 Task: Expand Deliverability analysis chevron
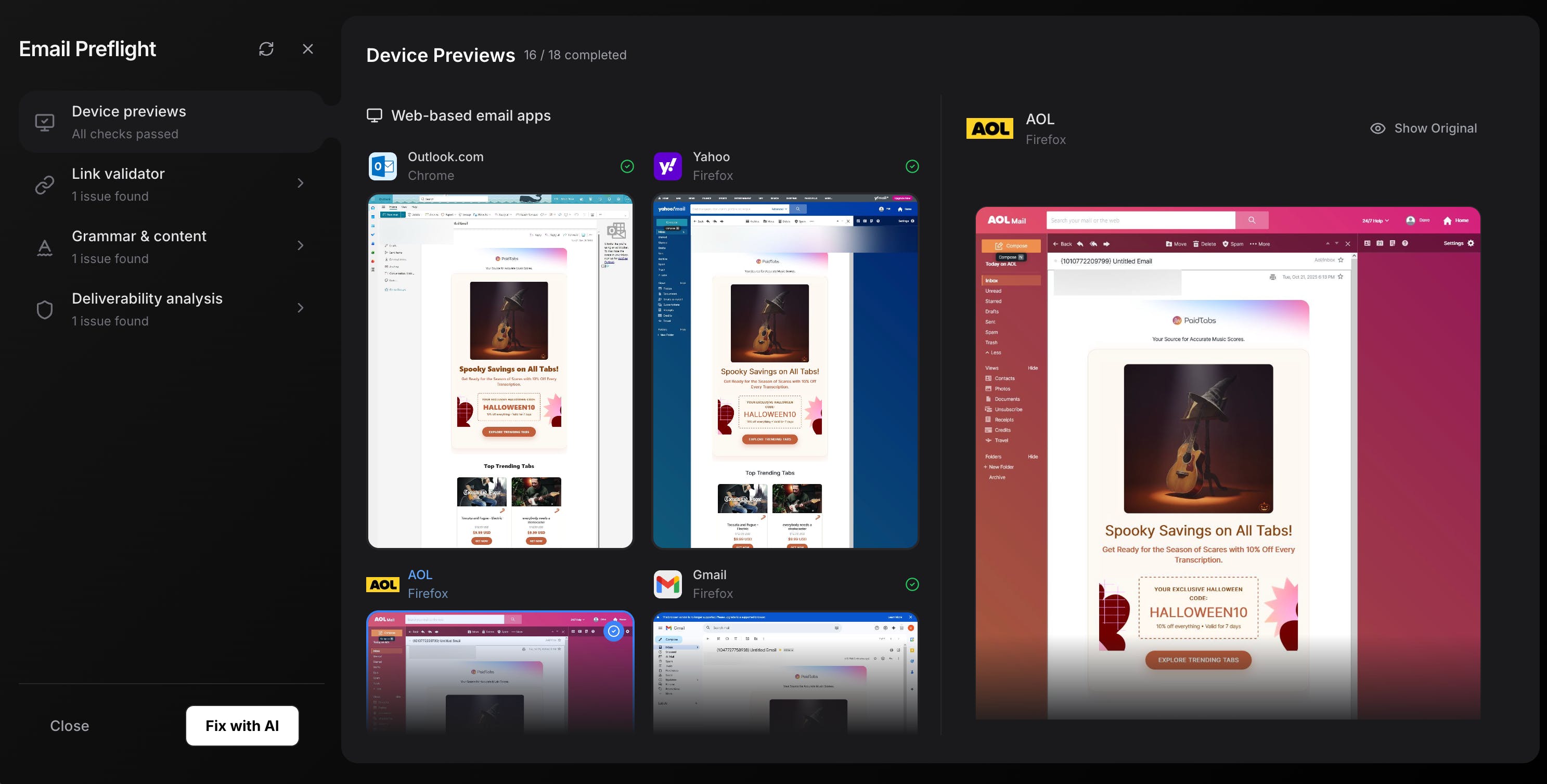(300, 308)
